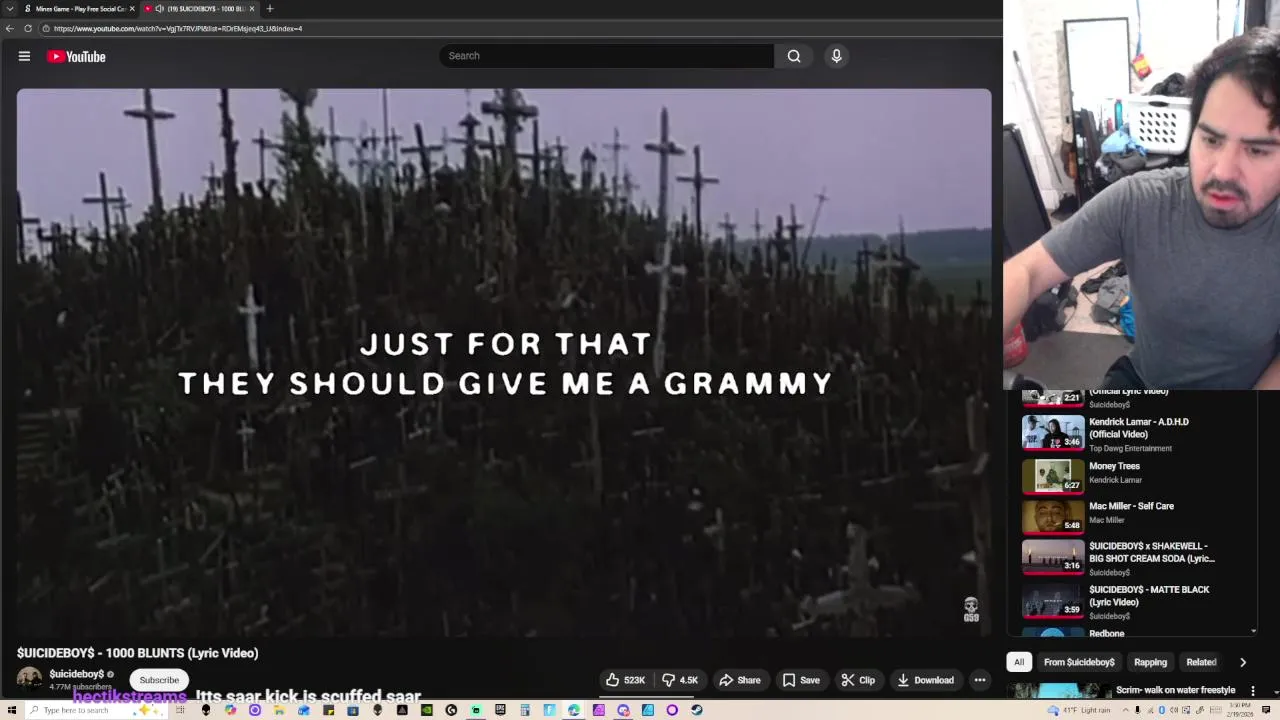Go back in browser history
This screenshot has height=720, width=1280.
[x=9, y=28]
